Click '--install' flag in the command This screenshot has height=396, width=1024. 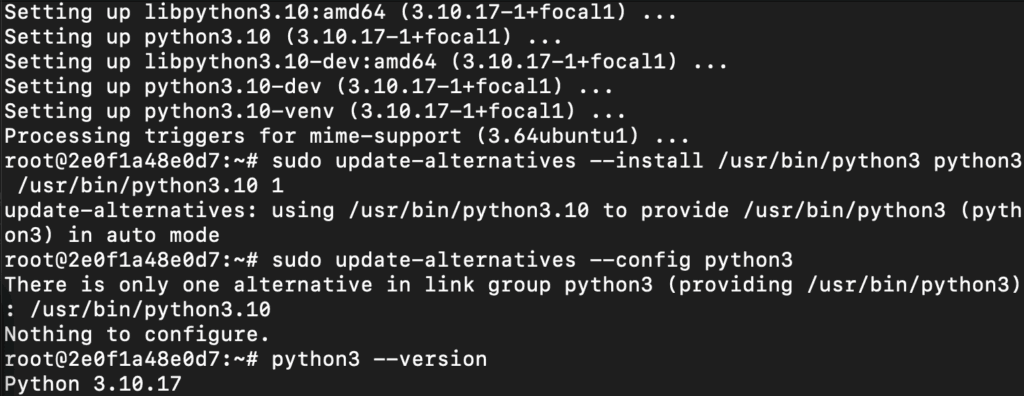click(x=647, y=161)
